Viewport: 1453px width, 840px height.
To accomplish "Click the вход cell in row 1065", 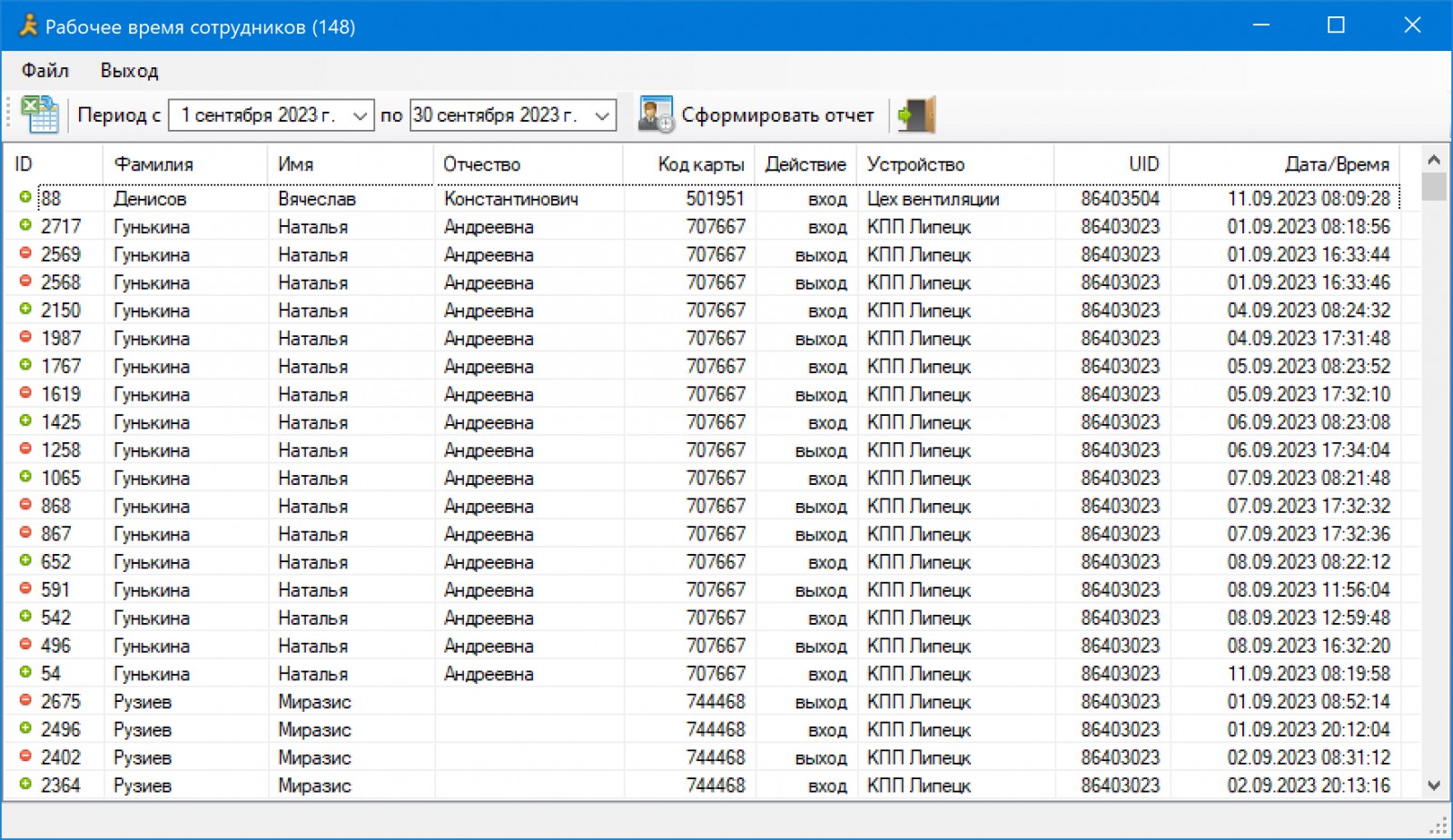I will click(827, 479).
